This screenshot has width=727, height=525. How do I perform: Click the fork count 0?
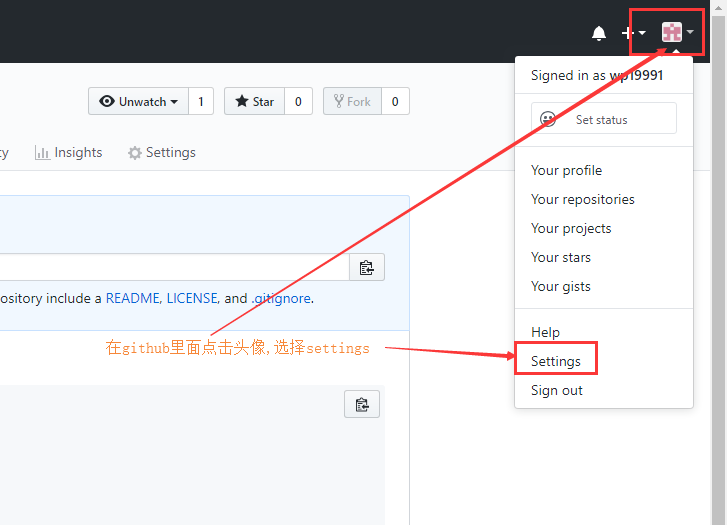point(395,101)
